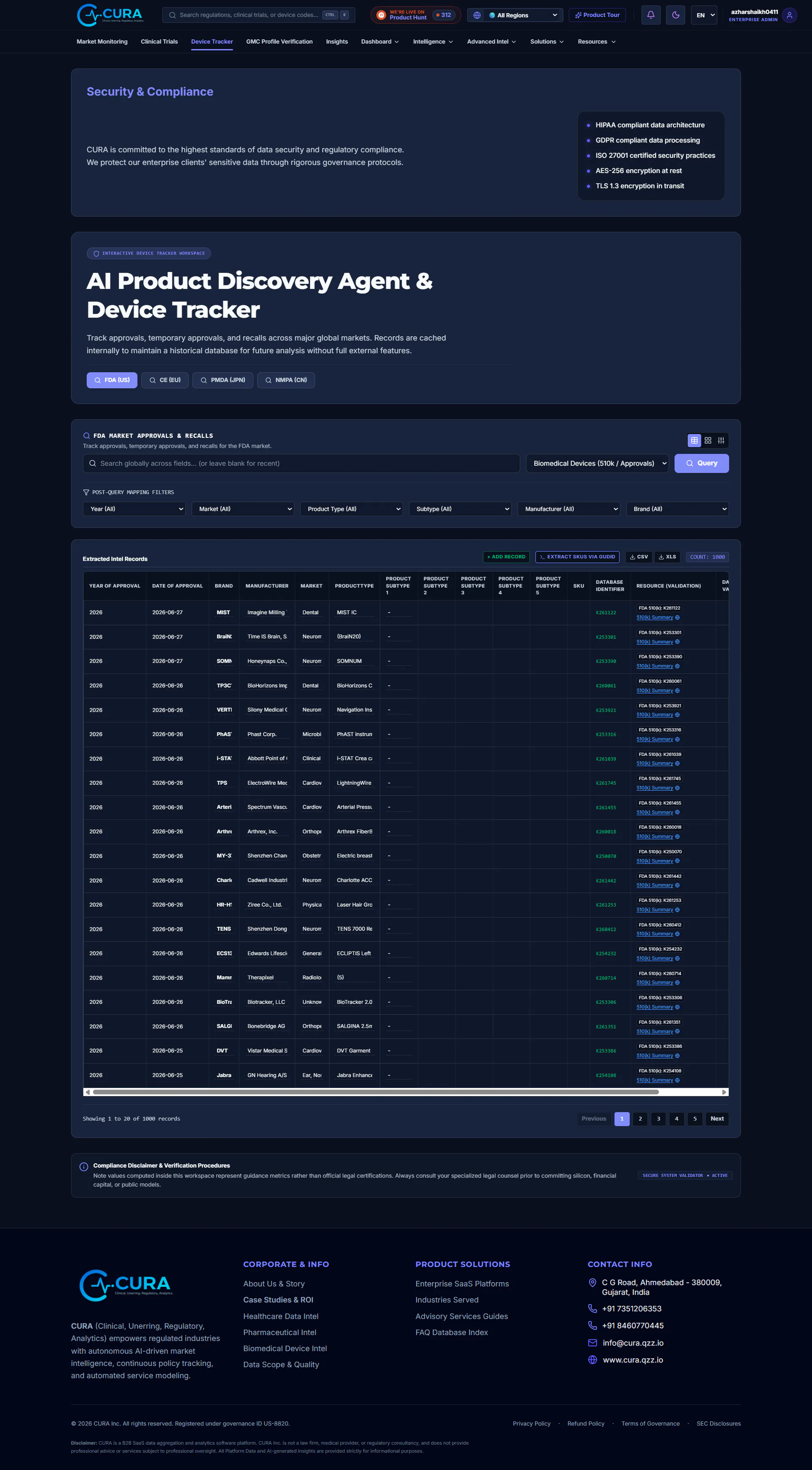Click database identifier K261745
The width and height of the screenshot is (812, 1470).
(x=606, y=783)
